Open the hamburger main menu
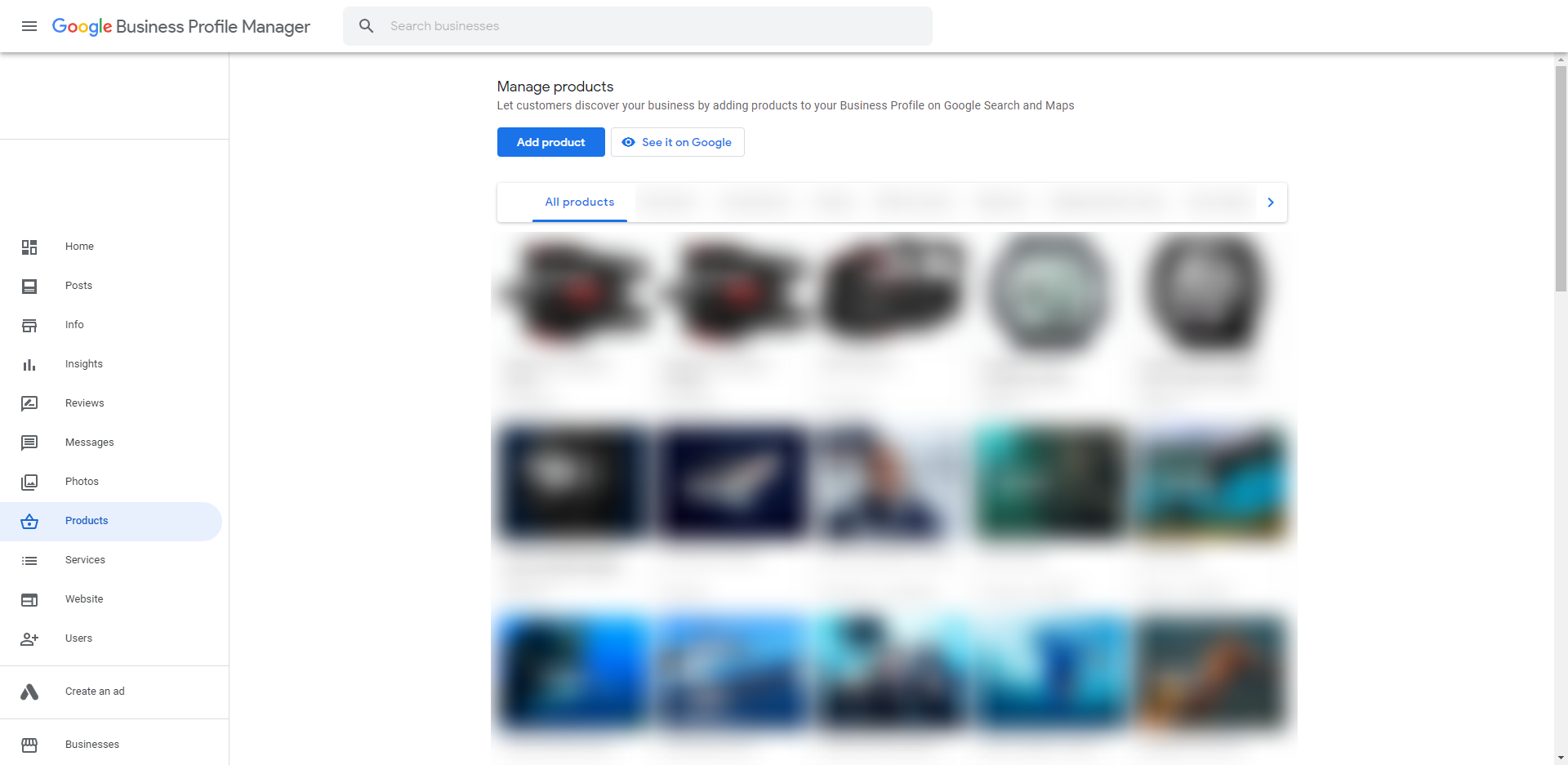The width and height of the screenshot is (1568, 765). click(x=29, y=26)
